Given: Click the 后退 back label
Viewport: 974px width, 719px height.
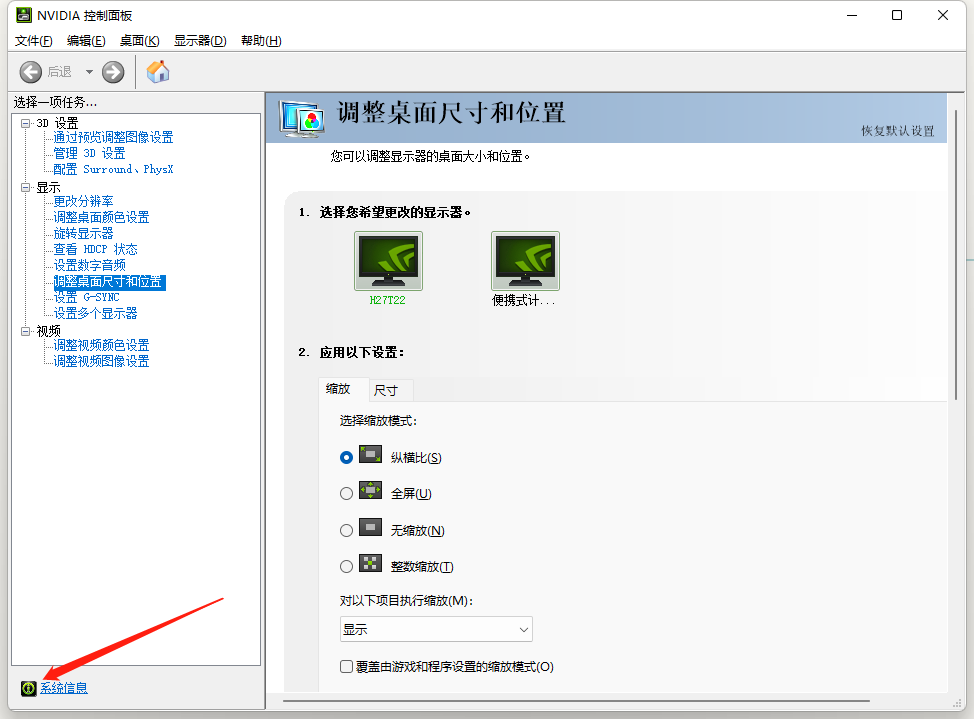Looking at the screenshot, I should pyautogui.click(x=60, y=72).
